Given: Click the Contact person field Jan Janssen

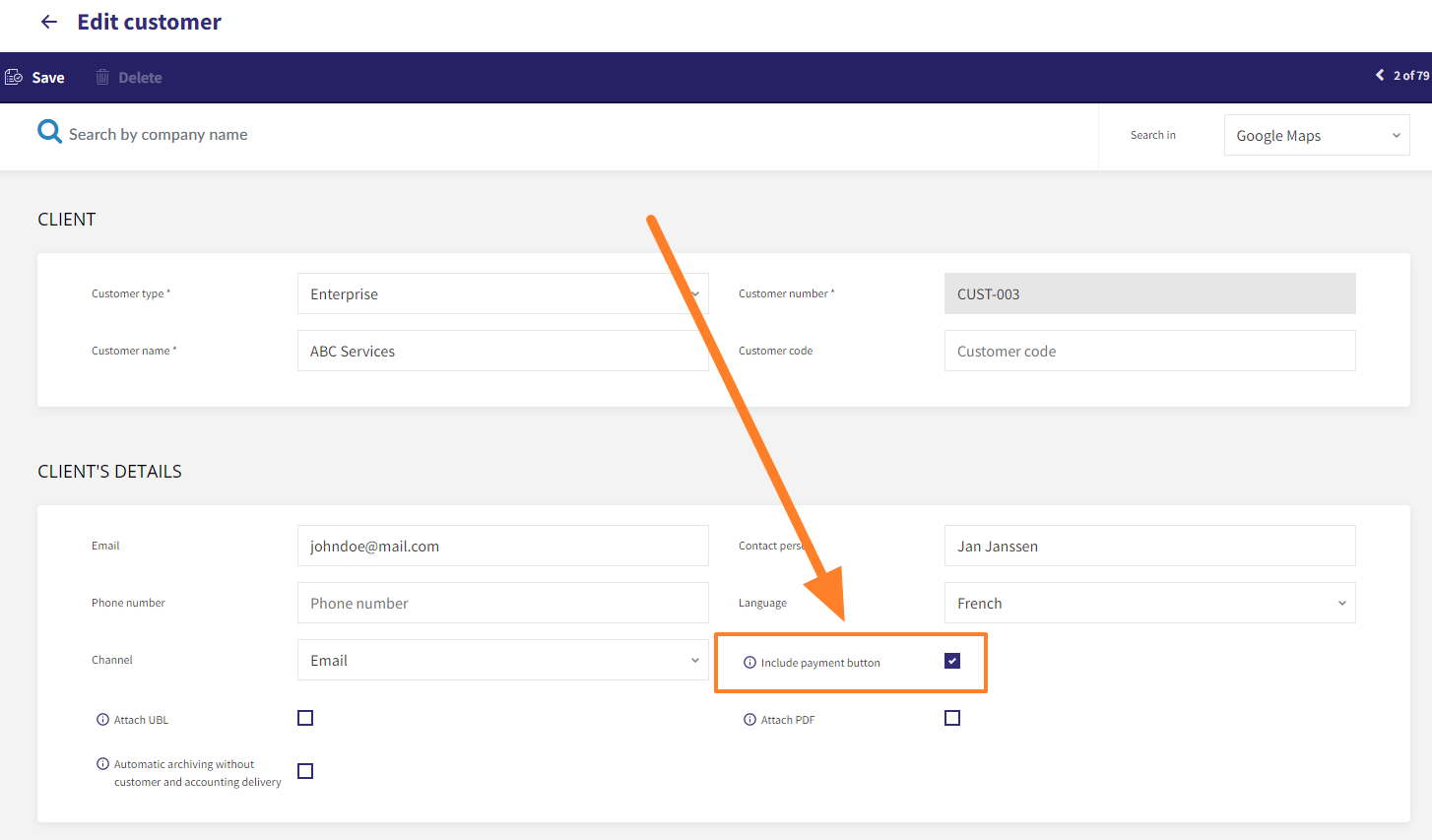Looking at the screenshot, I should click(x=1149, y=546).
